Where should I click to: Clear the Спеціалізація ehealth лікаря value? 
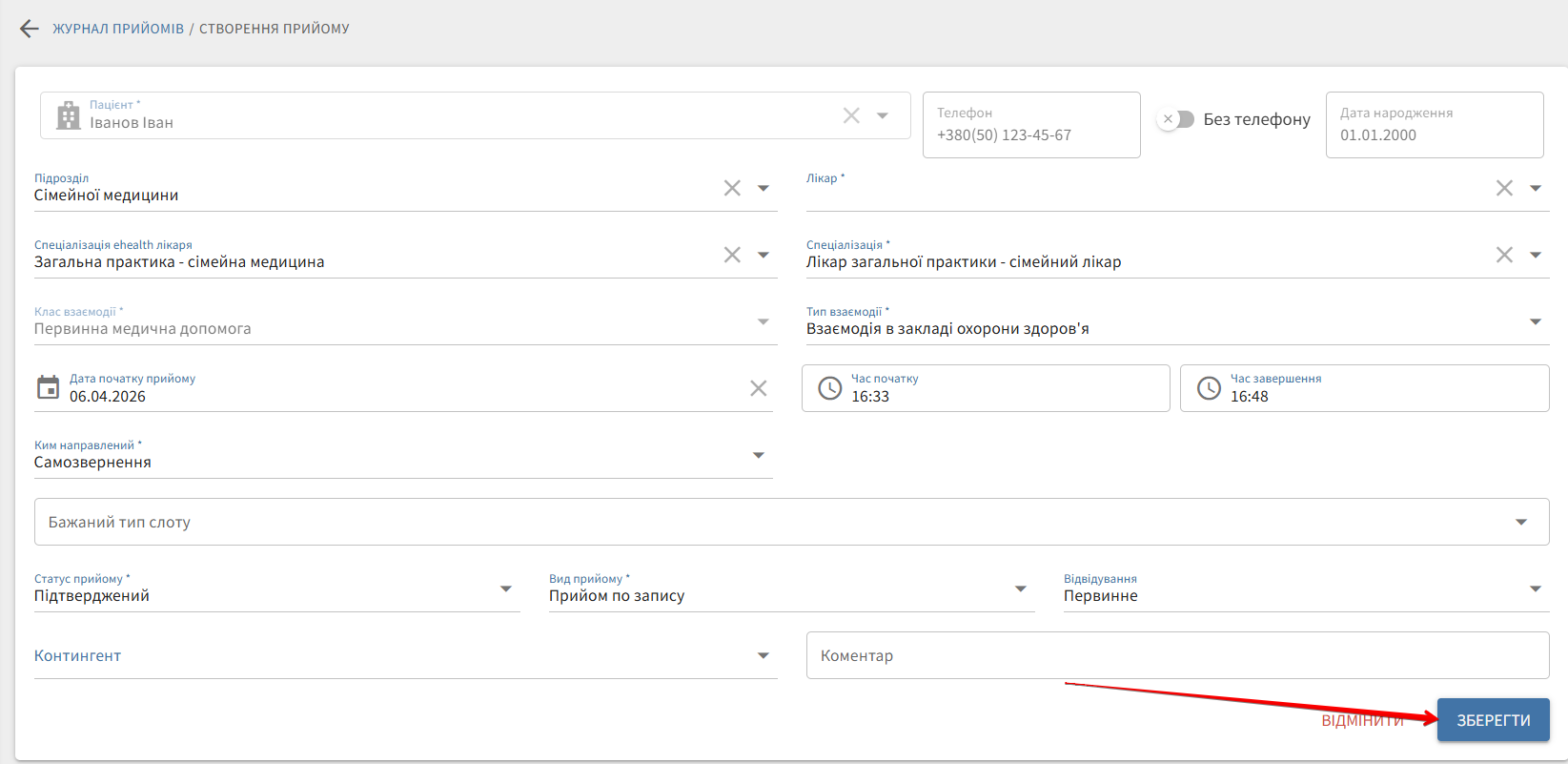click(x=732, y=255)
